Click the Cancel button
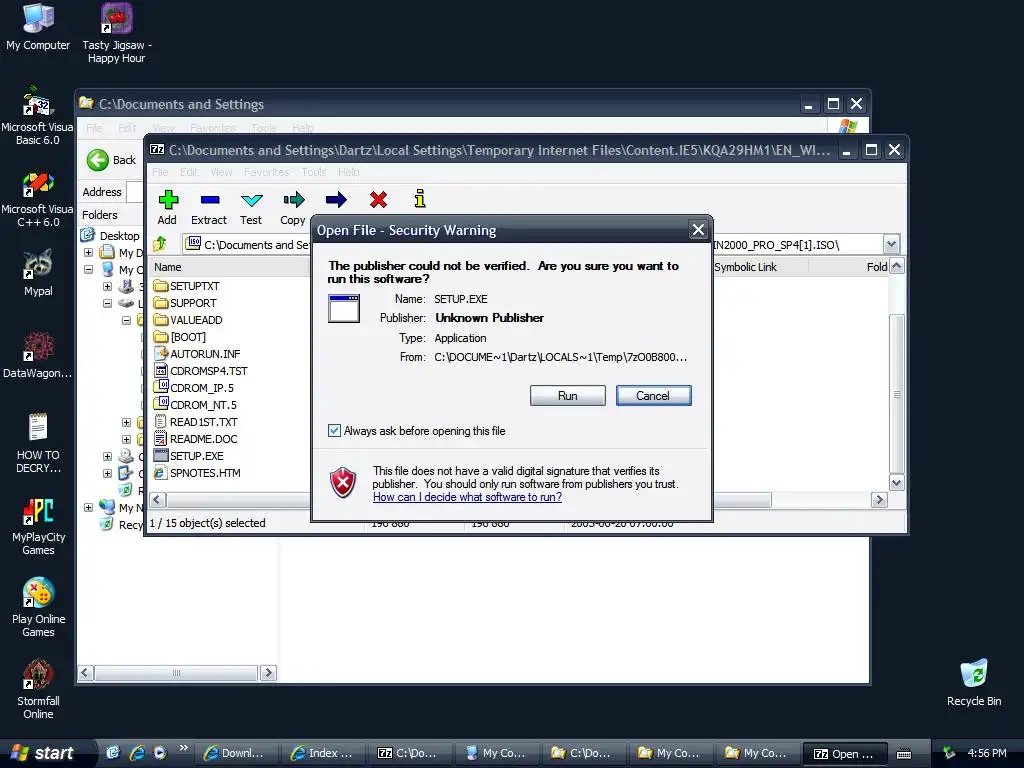Screen dimensions: 1024x768 653,395
